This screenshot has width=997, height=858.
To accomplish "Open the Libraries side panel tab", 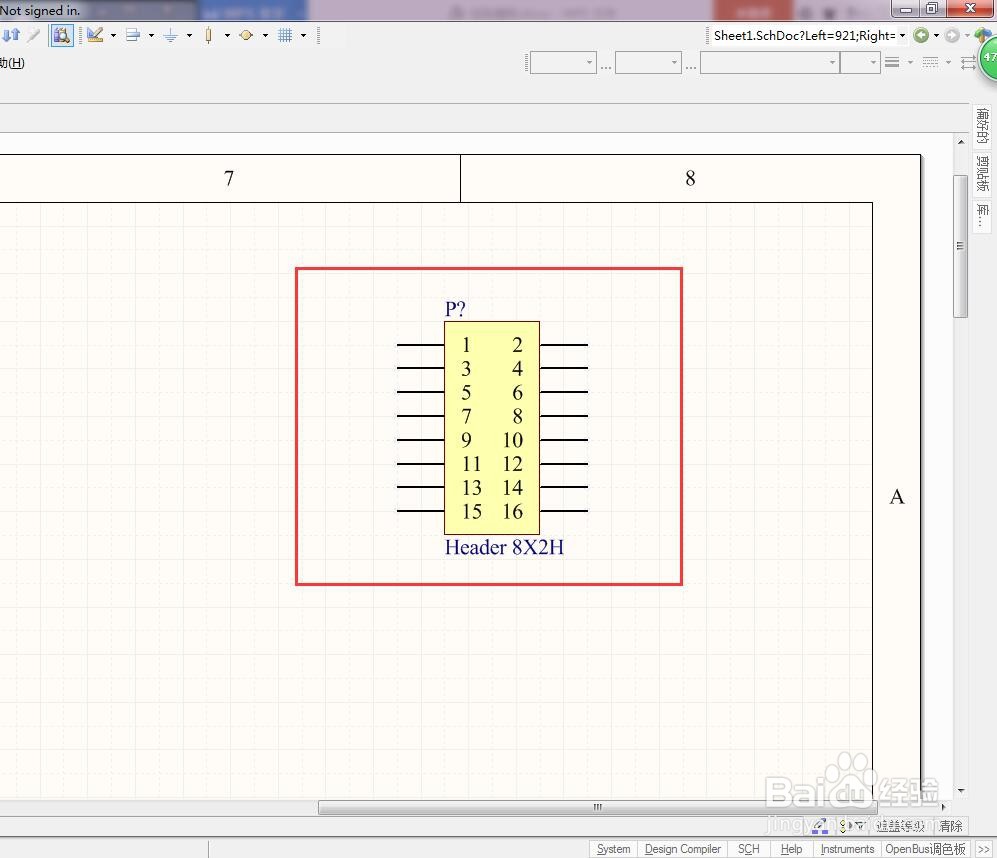I will 982,216.
